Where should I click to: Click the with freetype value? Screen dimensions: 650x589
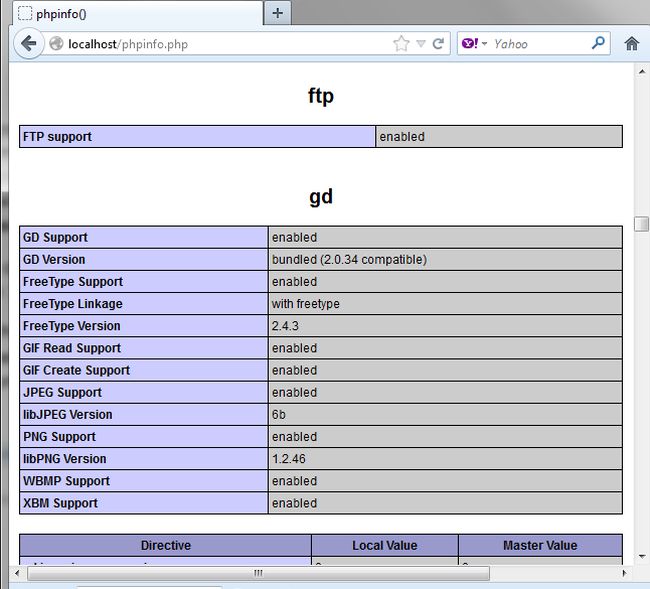point(306,304)
